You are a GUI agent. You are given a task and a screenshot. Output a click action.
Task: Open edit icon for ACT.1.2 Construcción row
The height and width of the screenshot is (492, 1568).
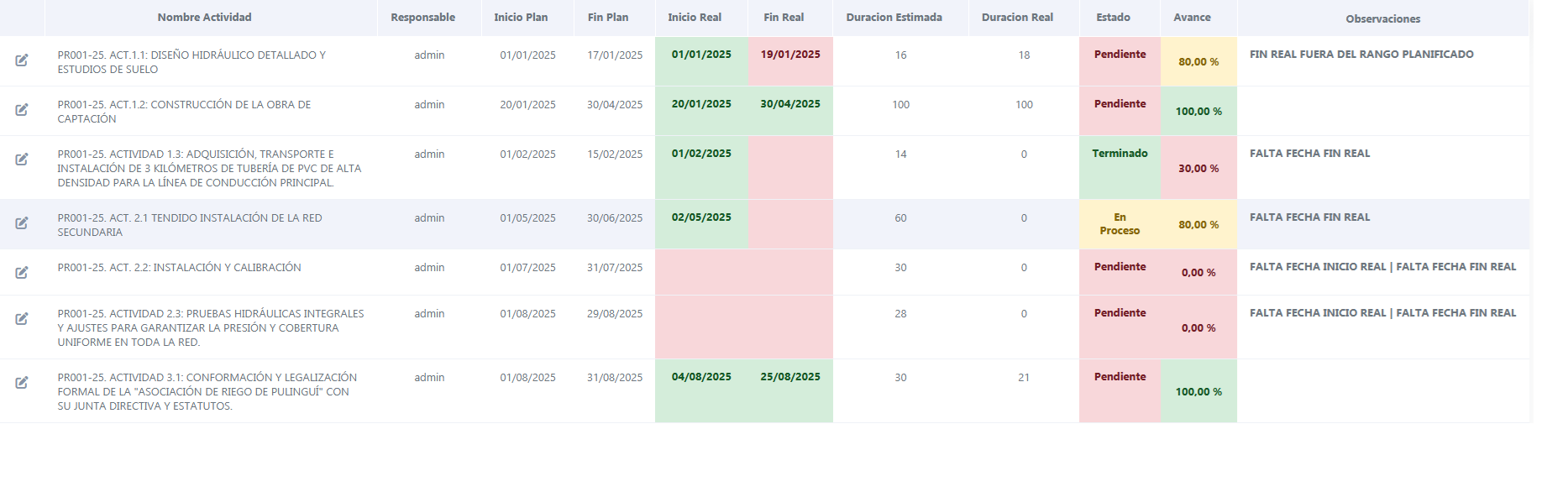coord(22,110)
